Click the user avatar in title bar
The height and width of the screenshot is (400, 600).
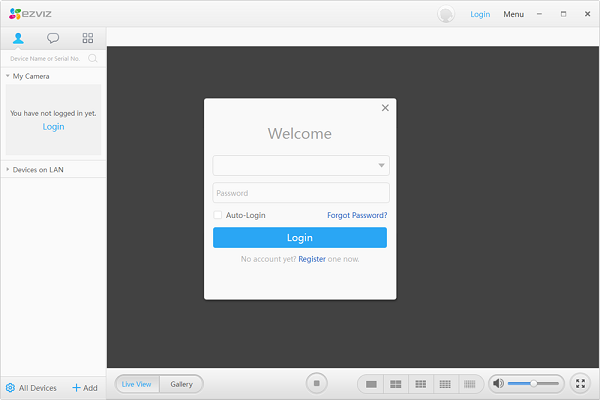click(x=446, y=14)
